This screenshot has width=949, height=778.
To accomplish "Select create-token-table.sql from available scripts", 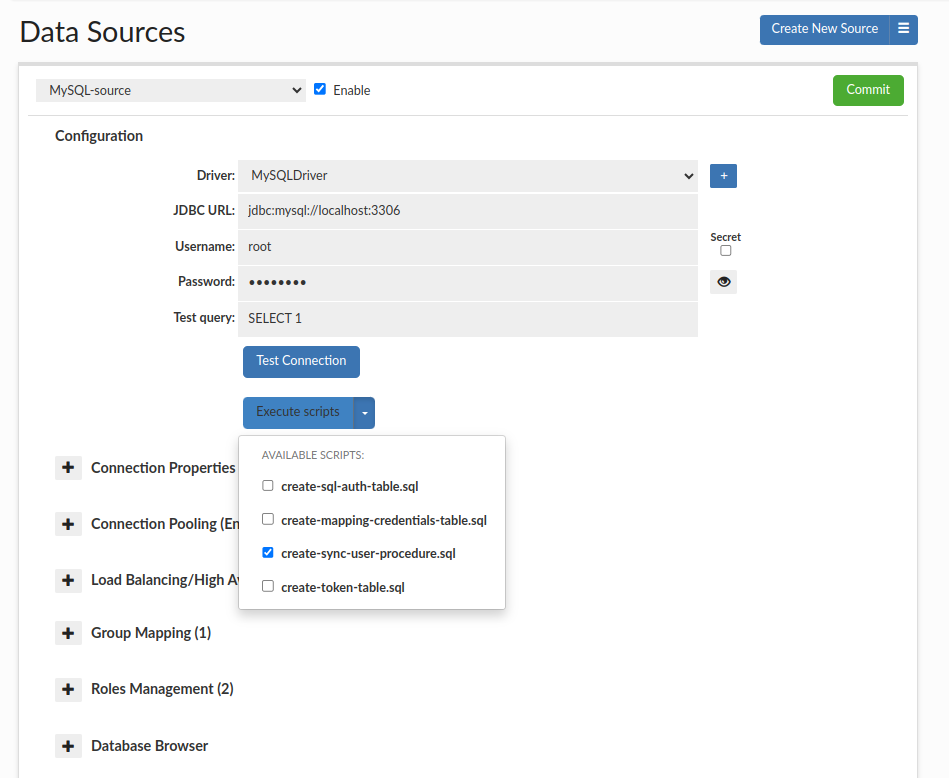I will pyautogui.click(x=267, y=587).
